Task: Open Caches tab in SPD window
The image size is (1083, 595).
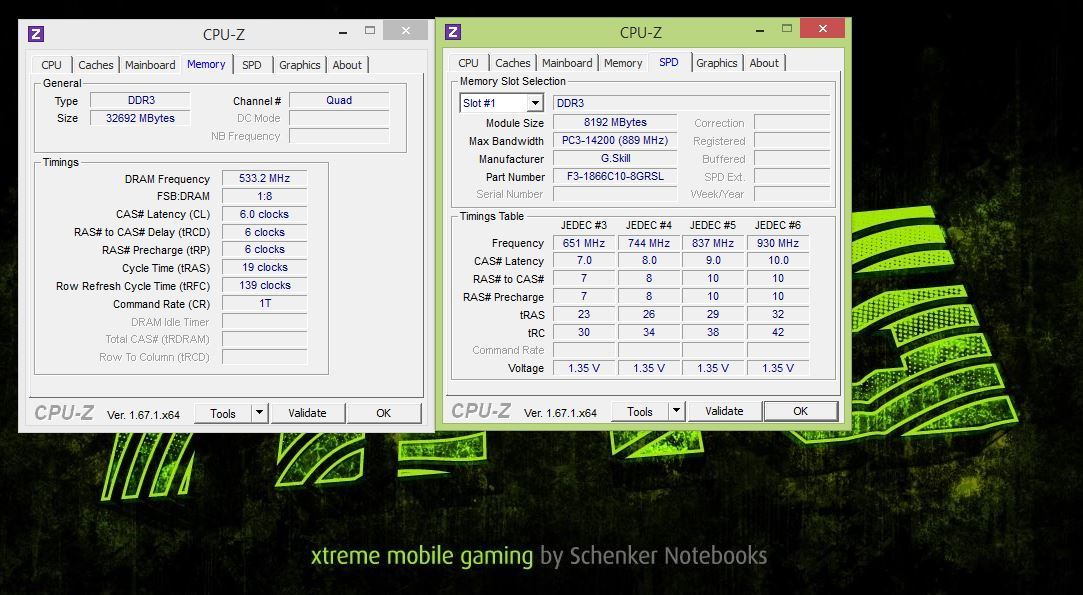Action: [512, 63]
